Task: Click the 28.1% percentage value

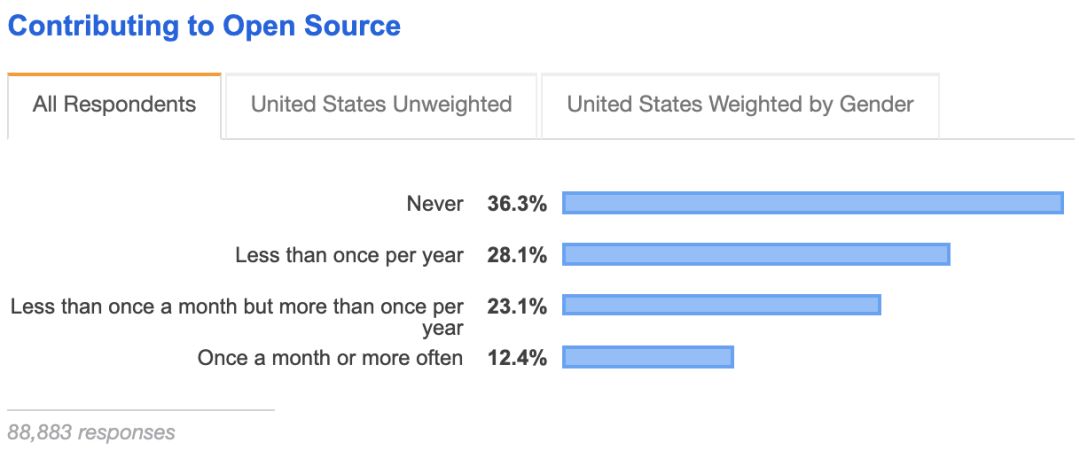Action: (x=517, y=256)
